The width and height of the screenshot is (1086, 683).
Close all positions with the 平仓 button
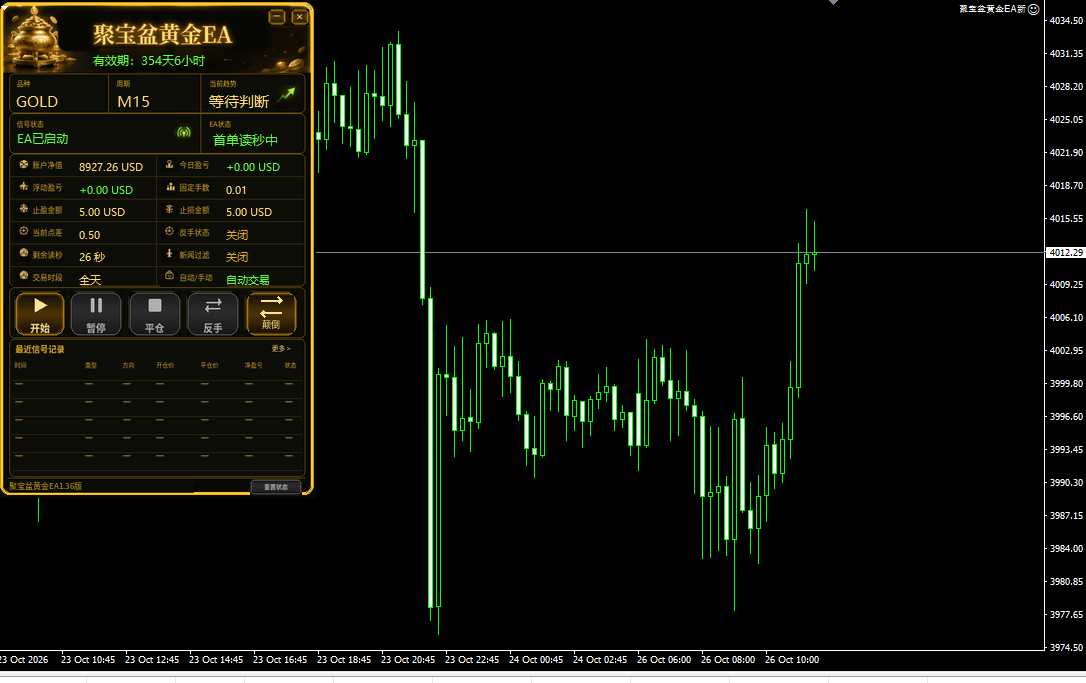[x=154, y=314]
